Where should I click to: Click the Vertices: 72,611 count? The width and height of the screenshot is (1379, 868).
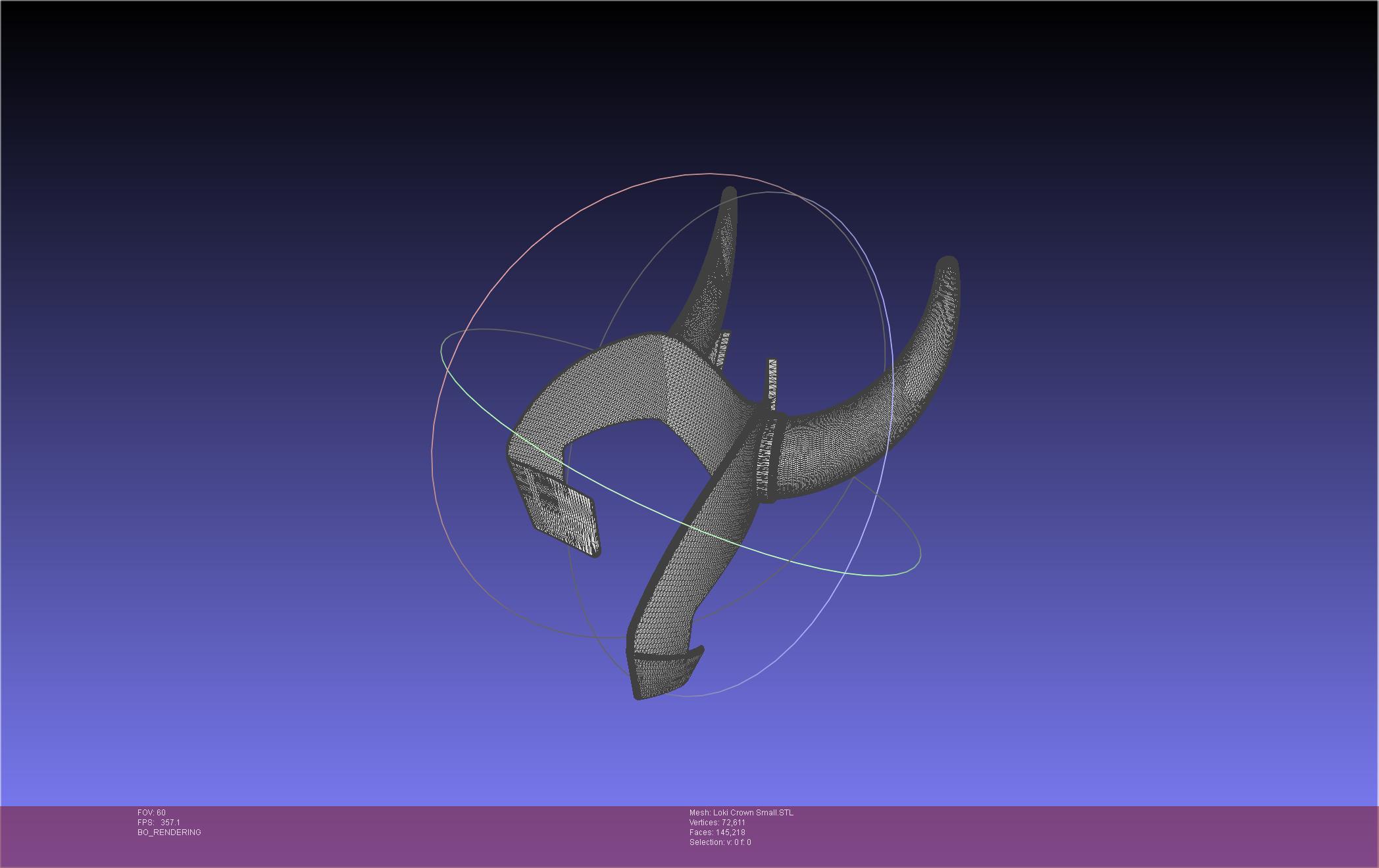(x=717, y=823)
